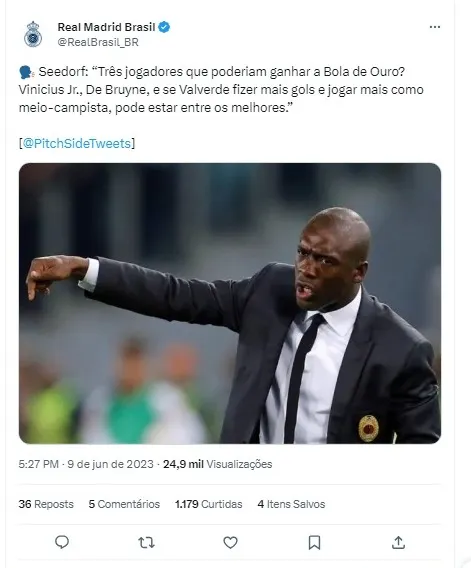Click the speaking head emoji before Seedorf
Image resolution: width=471 pixels, height=568 pixels.
point(26,72)
